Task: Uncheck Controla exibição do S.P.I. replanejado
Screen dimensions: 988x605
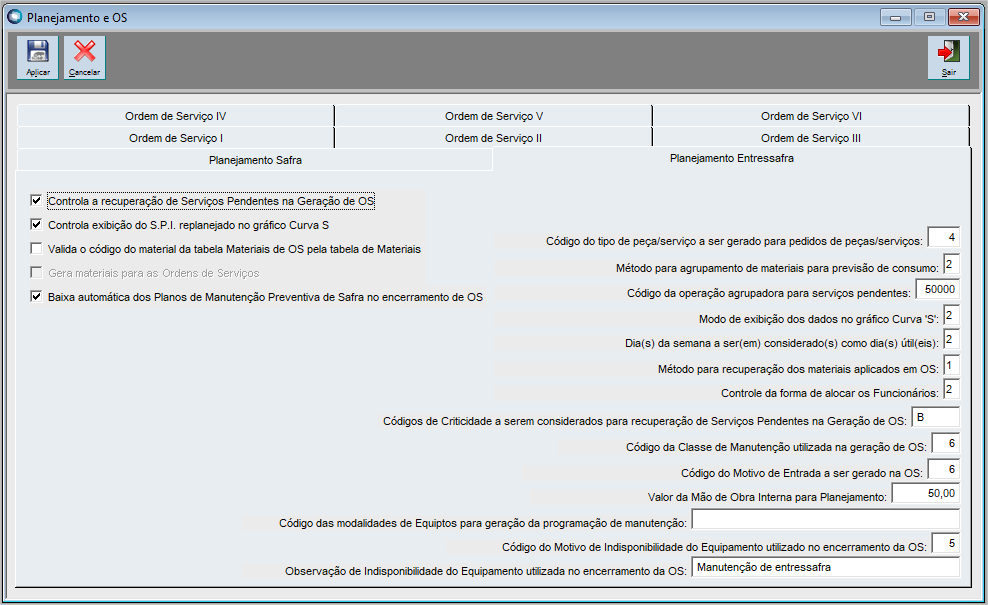Action: (37, 224)
